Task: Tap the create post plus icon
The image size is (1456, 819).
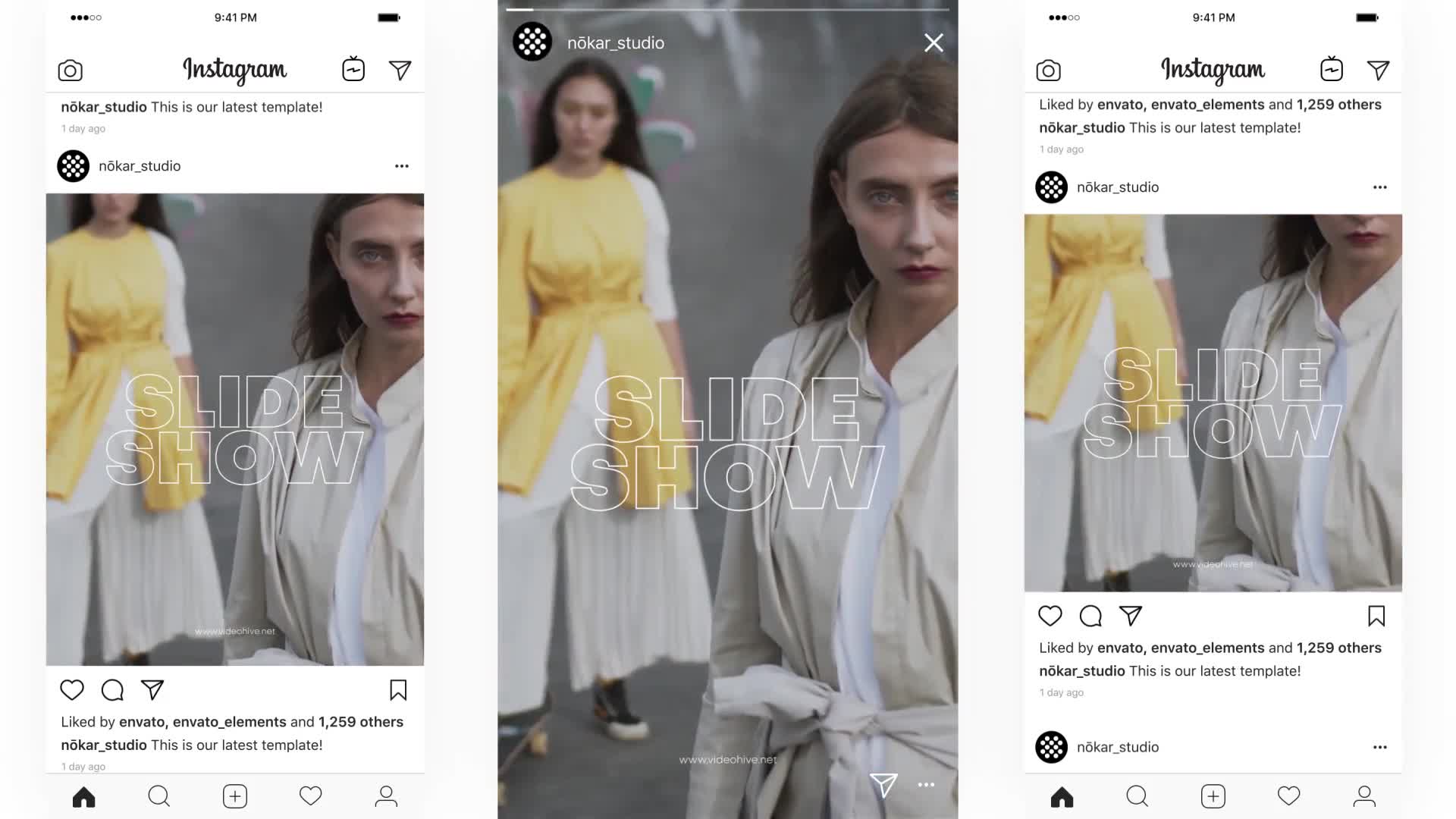Action: click(x=234, y=796)
